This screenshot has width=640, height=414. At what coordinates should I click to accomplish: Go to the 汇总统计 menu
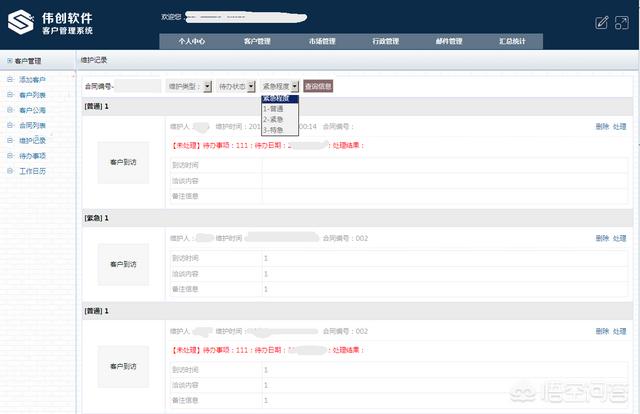511,42
